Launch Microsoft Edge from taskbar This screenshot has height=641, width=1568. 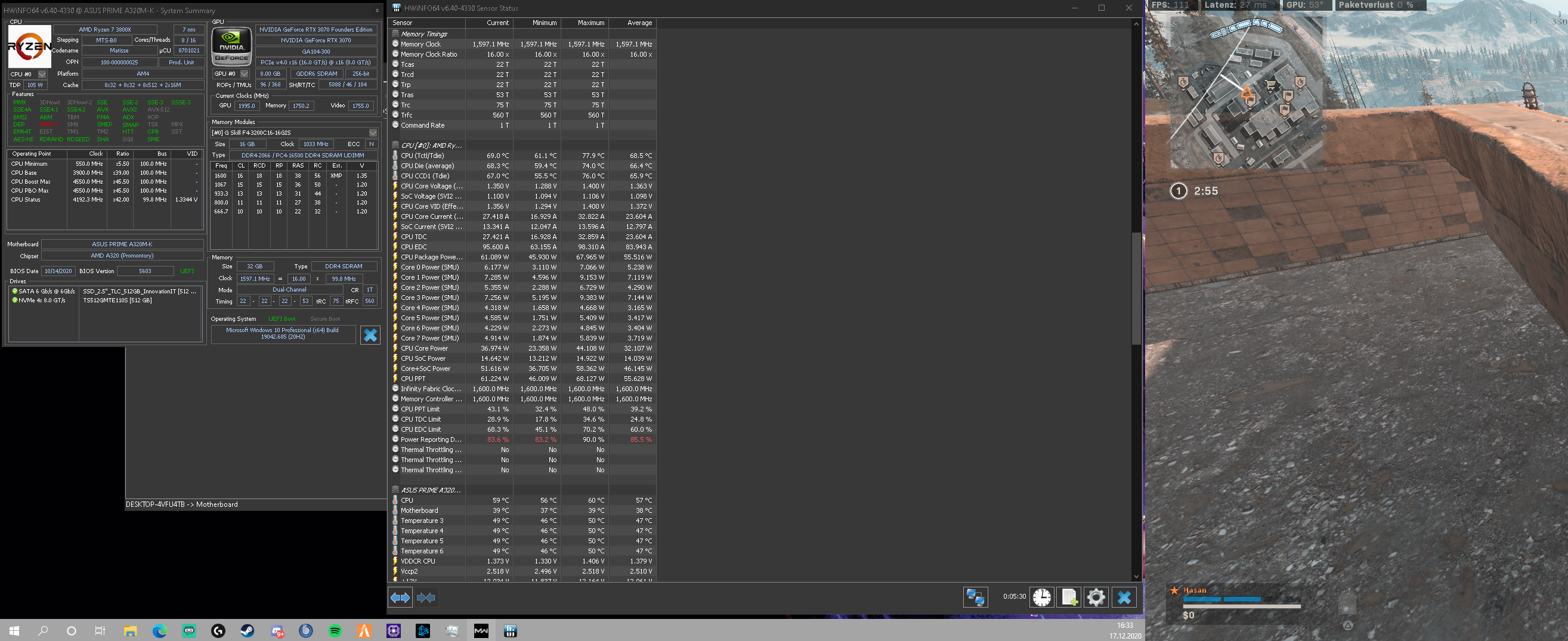coord(159,631)
